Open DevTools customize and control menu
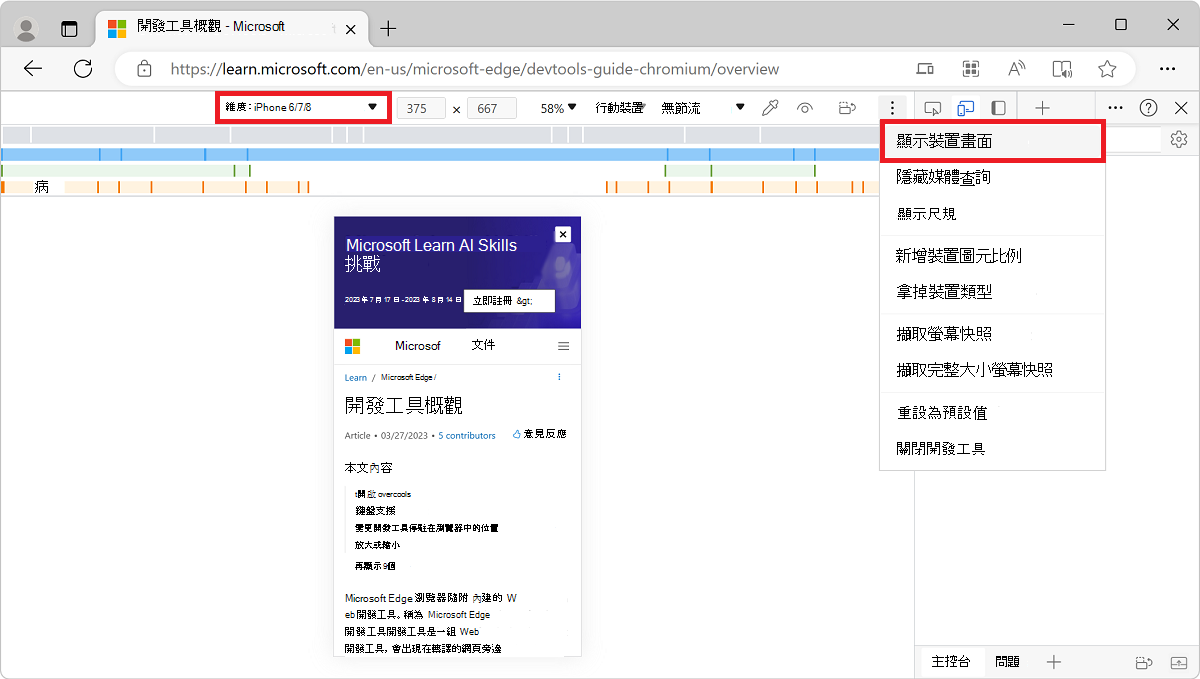 click(x=1116, y=108)
